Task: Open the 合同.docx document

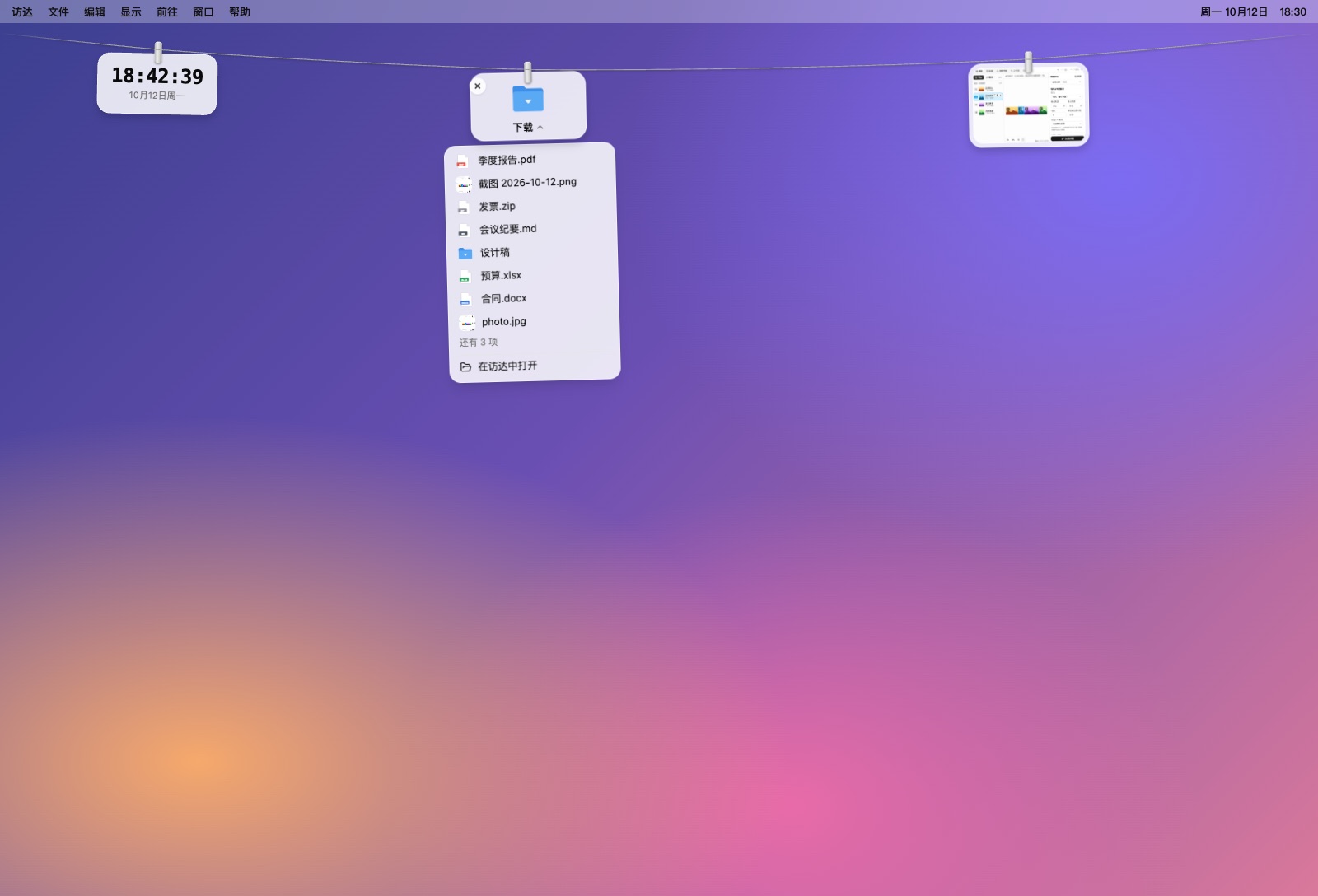Action: 535,298
